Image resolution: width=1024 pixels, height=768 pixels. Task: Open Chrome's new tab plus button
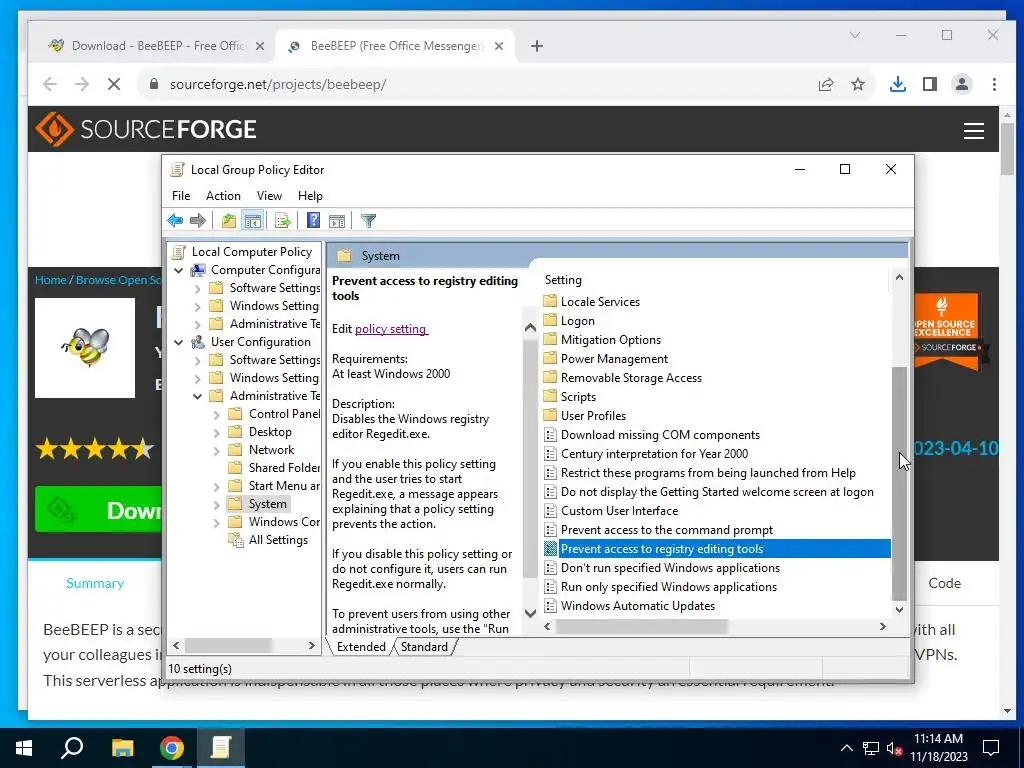coord(537,46)
